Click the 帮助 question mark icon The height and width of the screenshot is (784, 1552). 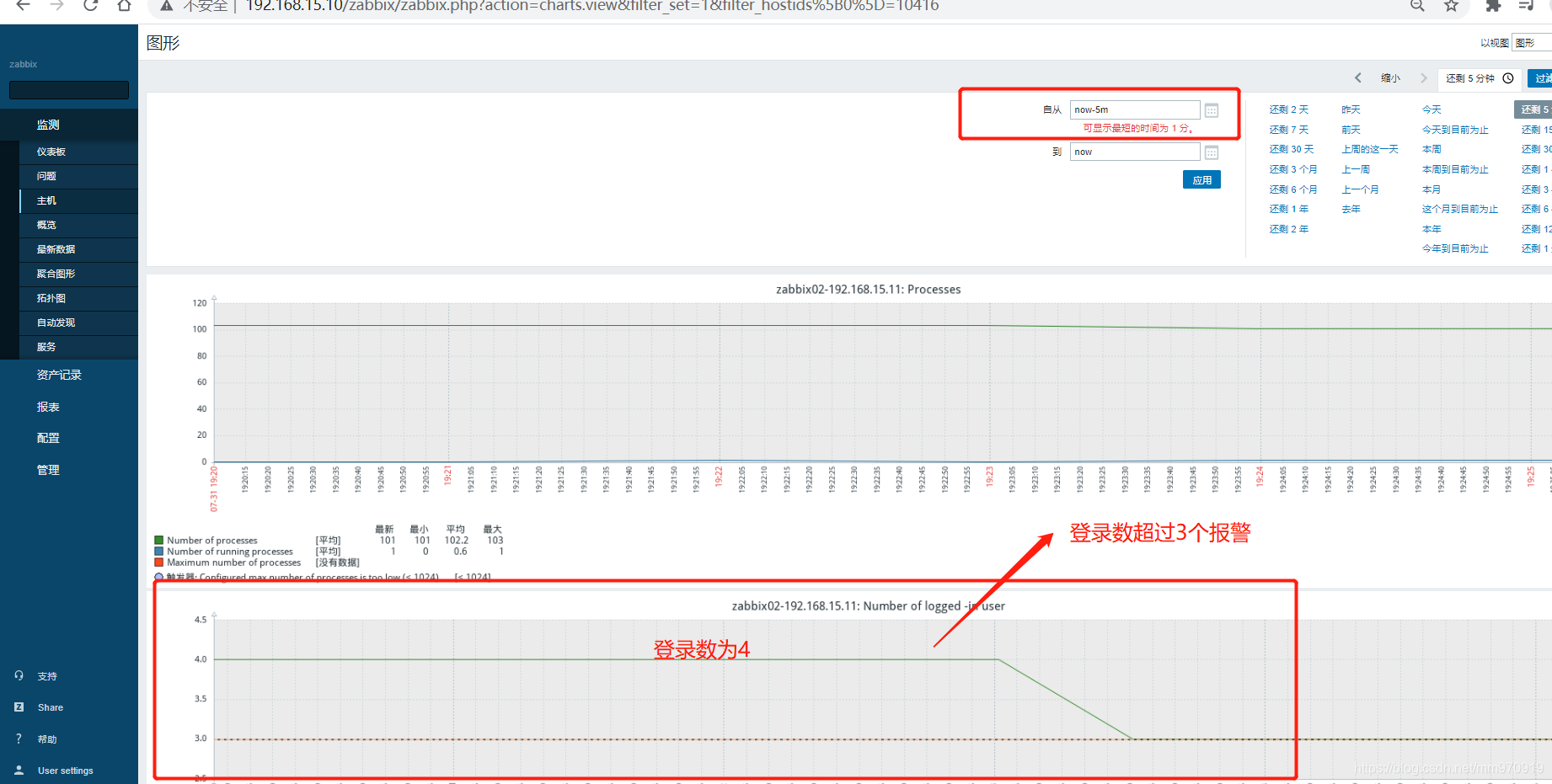[19, 739]
